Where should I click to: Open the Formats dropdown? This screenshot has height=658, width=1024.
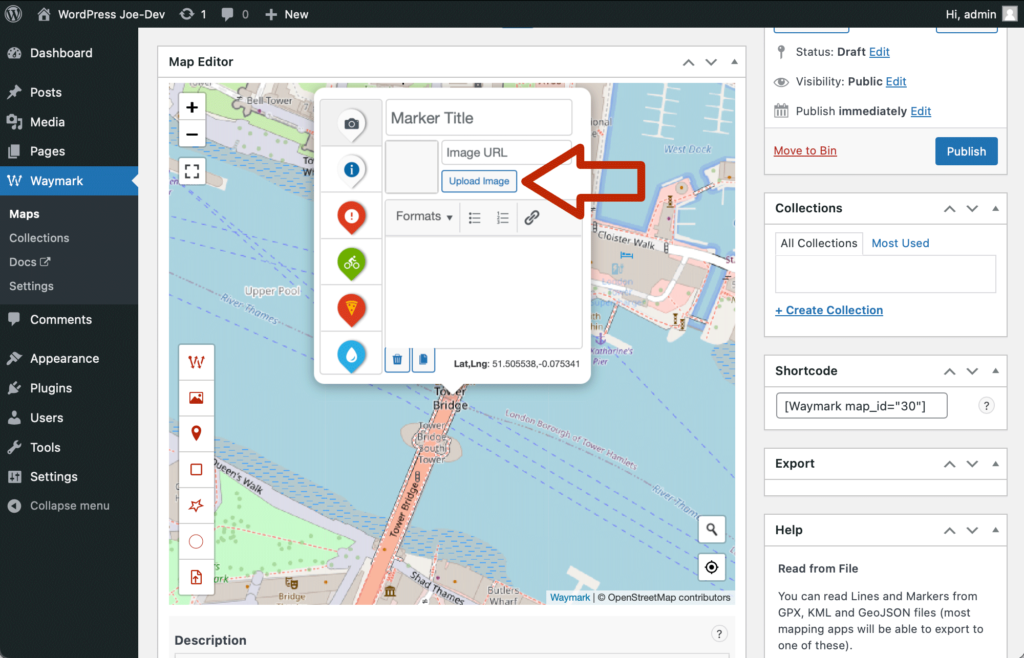point(424,217)
